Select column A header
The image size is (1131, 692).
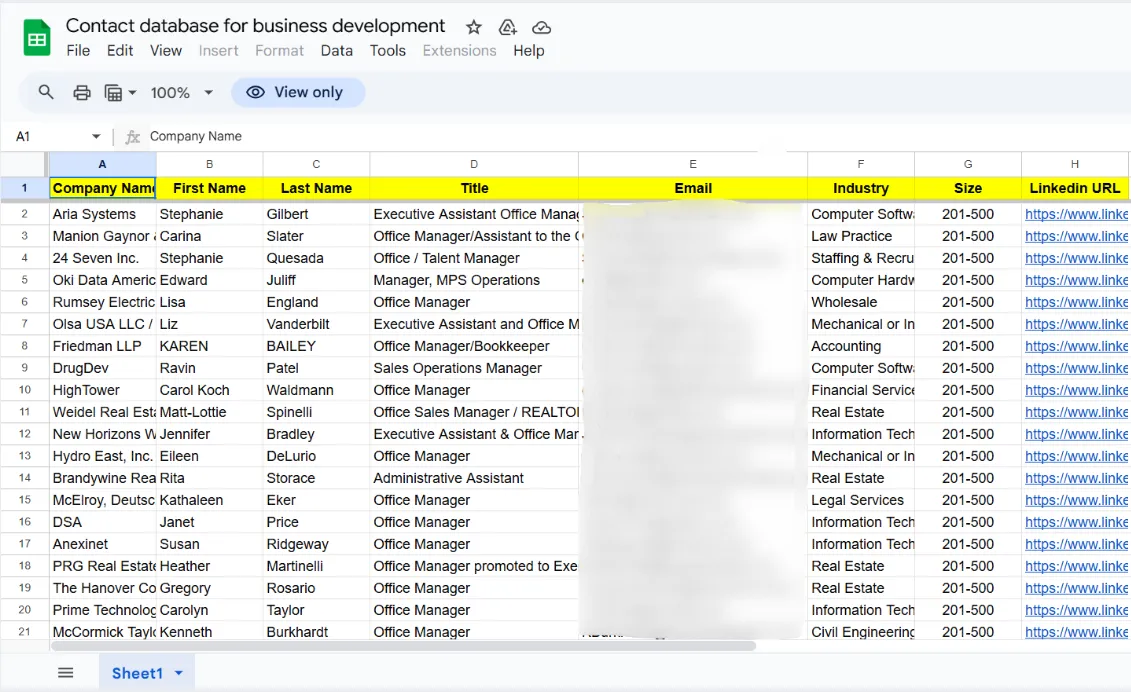tap(102, 165)
